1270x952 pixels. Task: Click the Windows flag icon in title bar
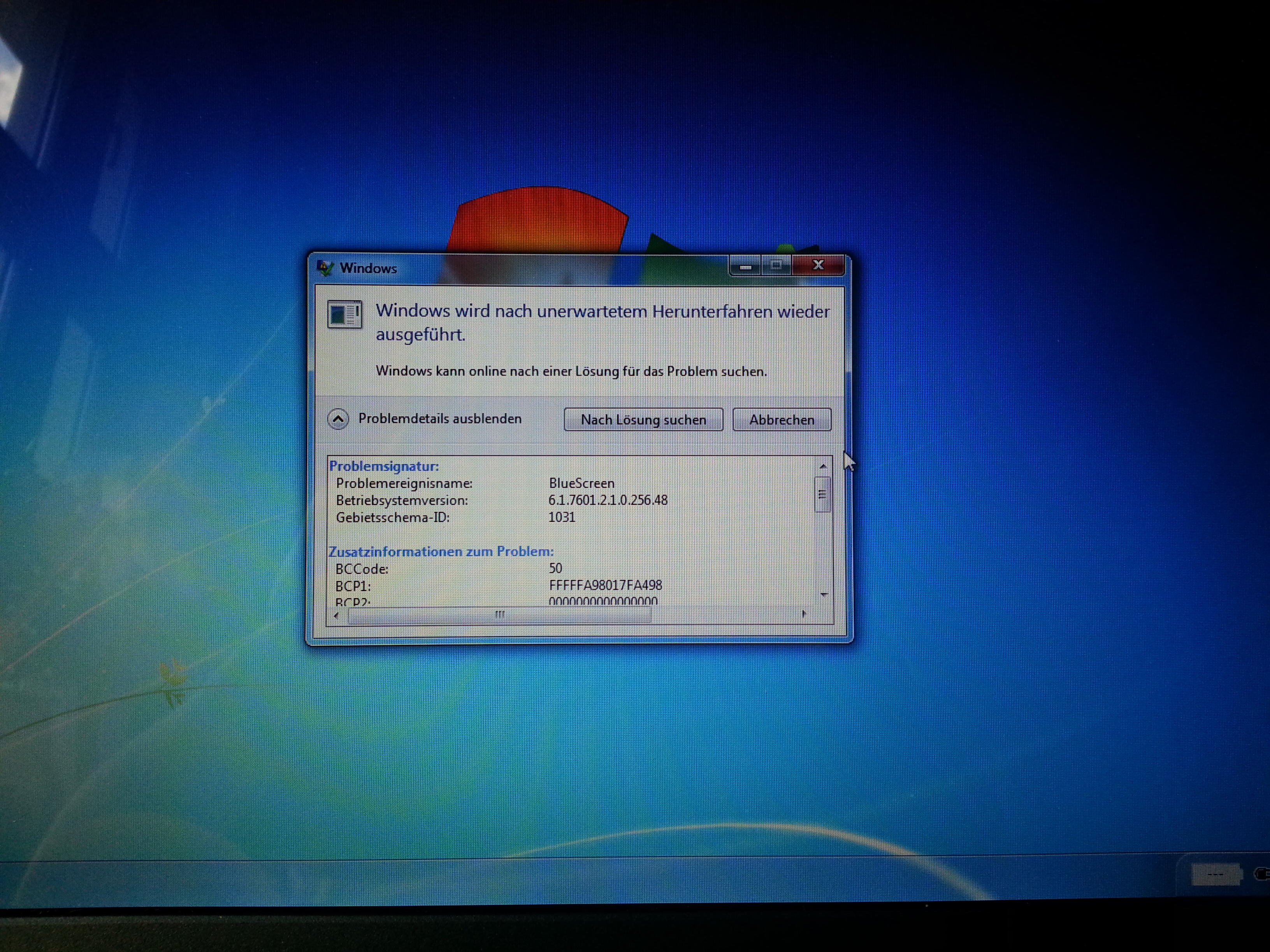[325, 268]
